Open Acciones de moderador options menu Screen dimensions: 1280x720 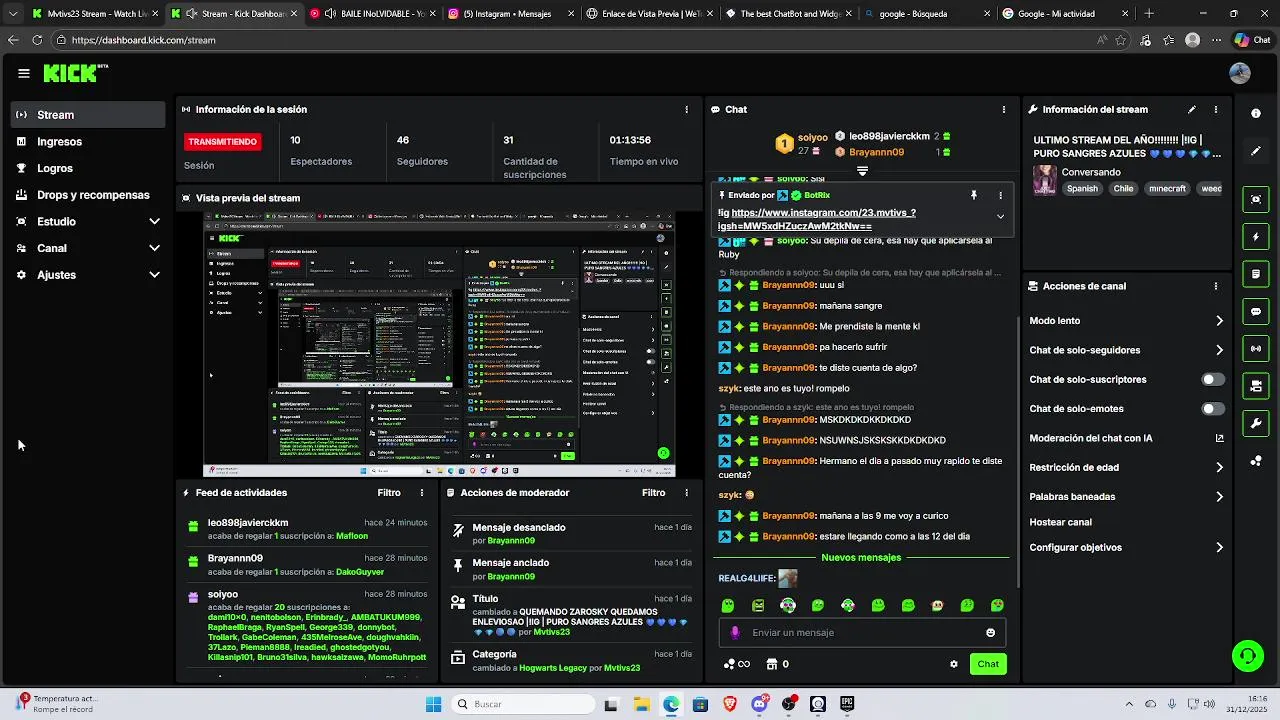686,493
